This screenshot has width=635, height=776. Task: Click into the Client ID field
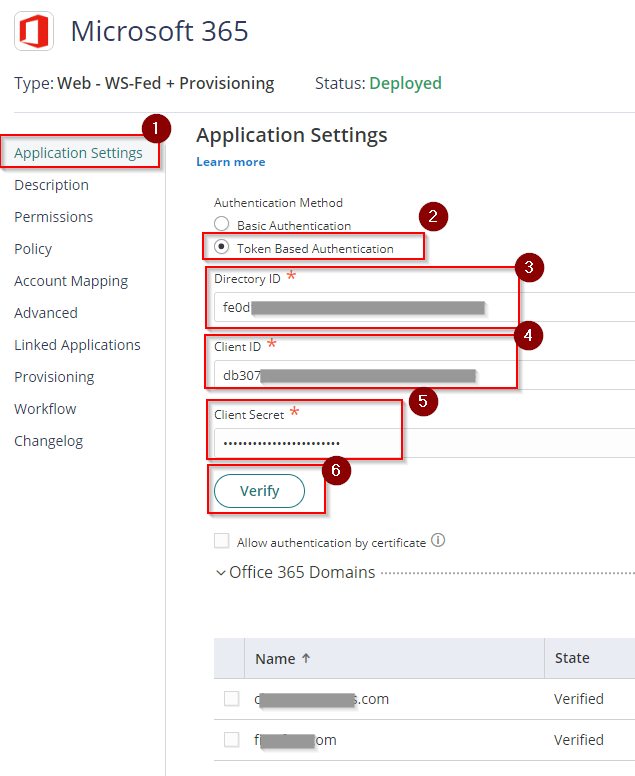point(424,375)
